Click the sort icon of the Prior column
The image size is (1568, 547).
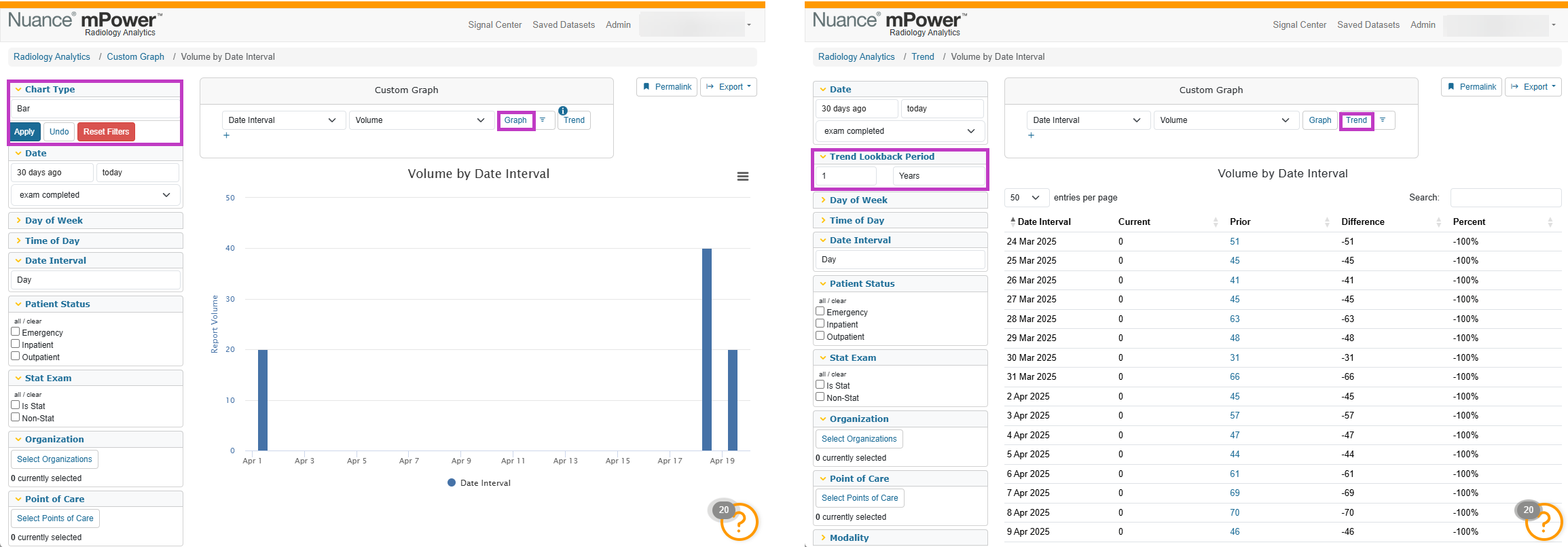point(1327,222)
